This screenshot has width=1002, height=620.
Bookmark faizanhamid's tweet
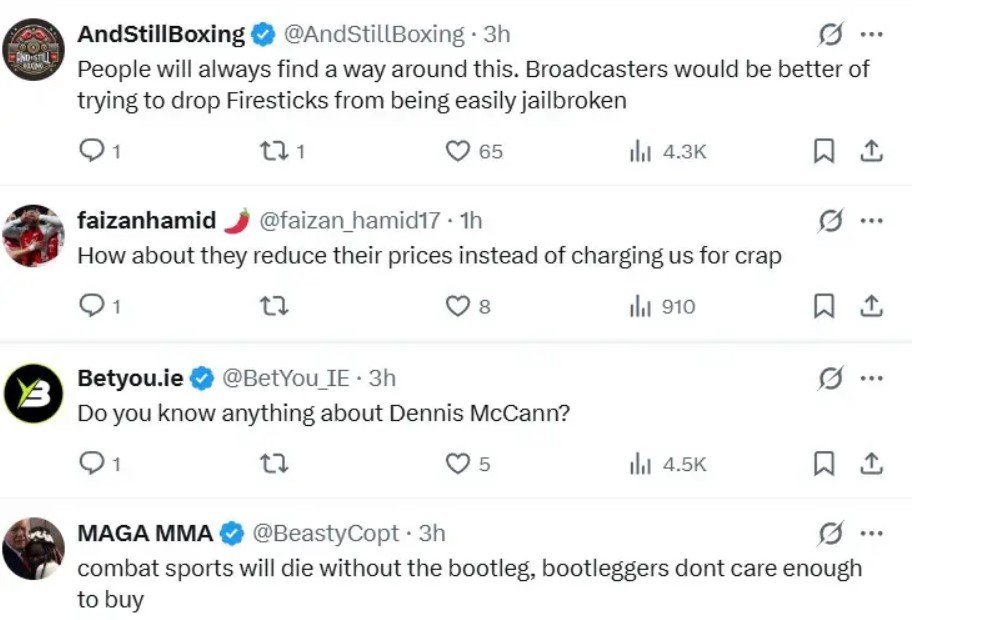(x=823, y=306)
